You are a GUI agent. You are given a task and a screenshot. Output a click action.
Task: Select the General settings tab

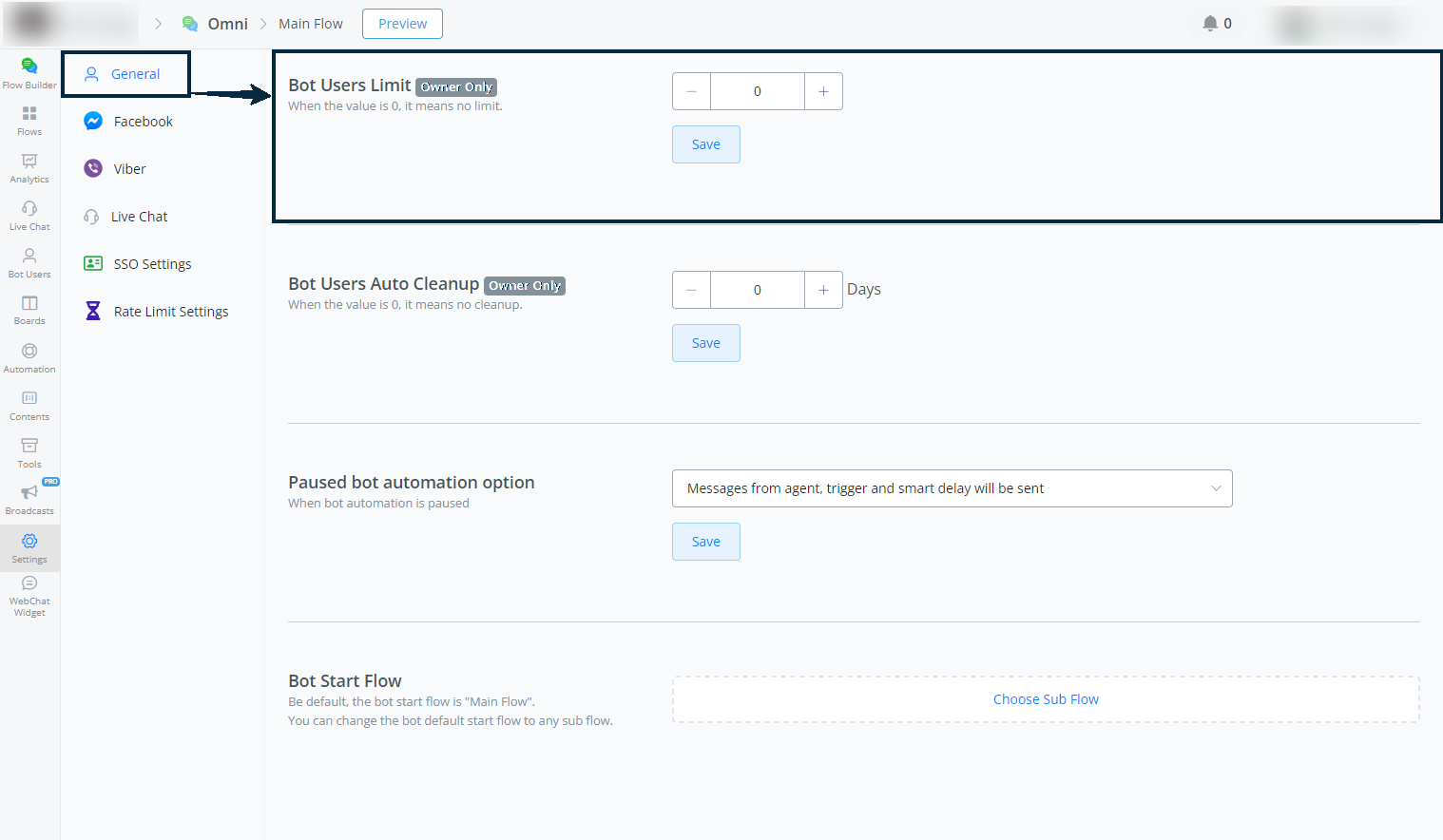coord(126,74)
